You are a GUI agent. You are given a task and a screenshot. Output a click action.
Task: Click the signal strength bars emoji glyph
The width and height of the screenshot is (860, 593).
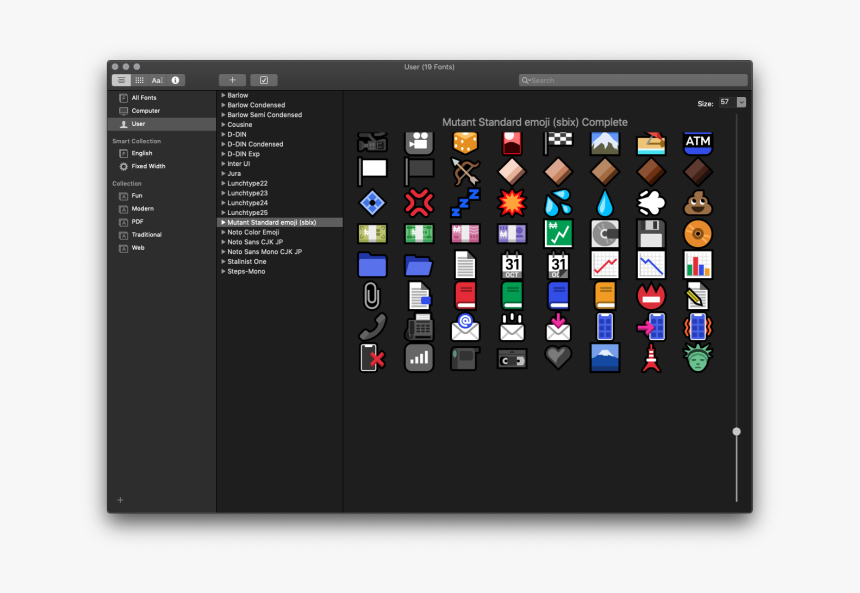[419, 358]
